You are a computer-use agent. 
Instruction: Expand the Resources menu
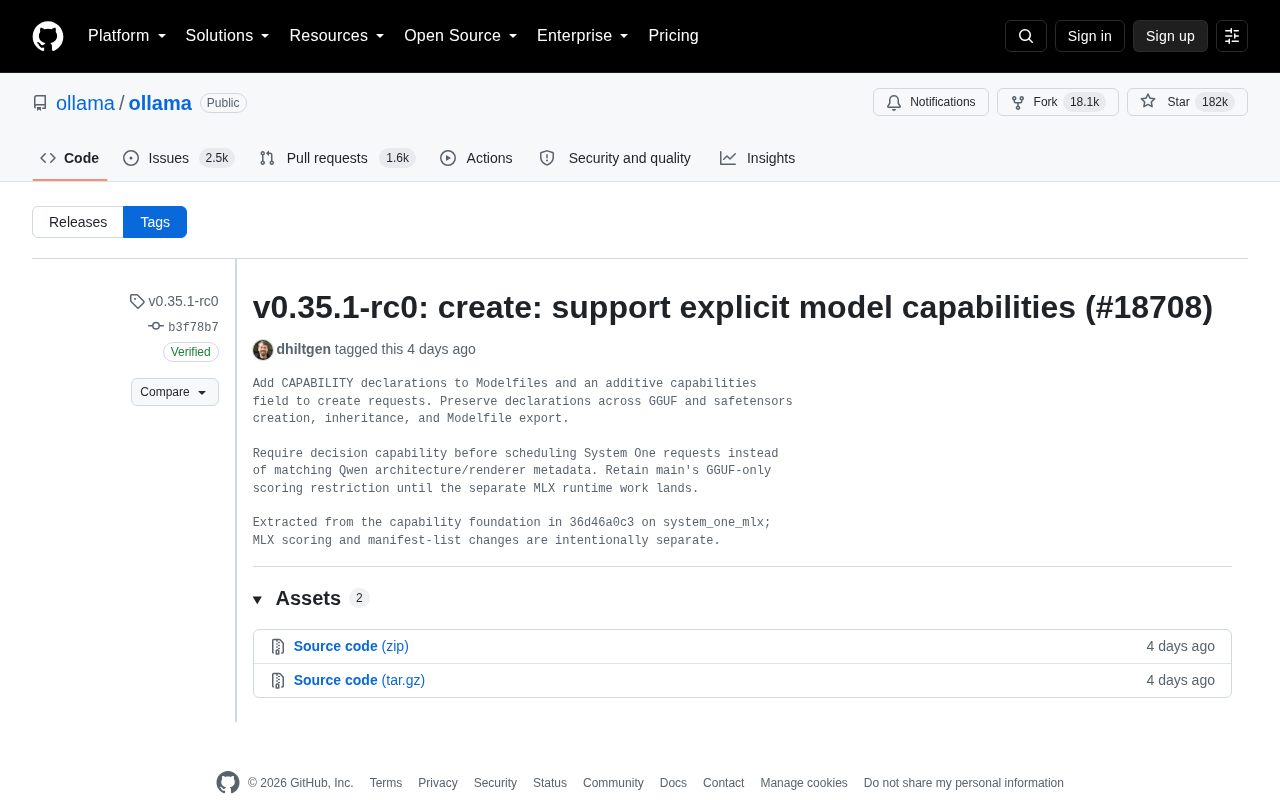337,36
